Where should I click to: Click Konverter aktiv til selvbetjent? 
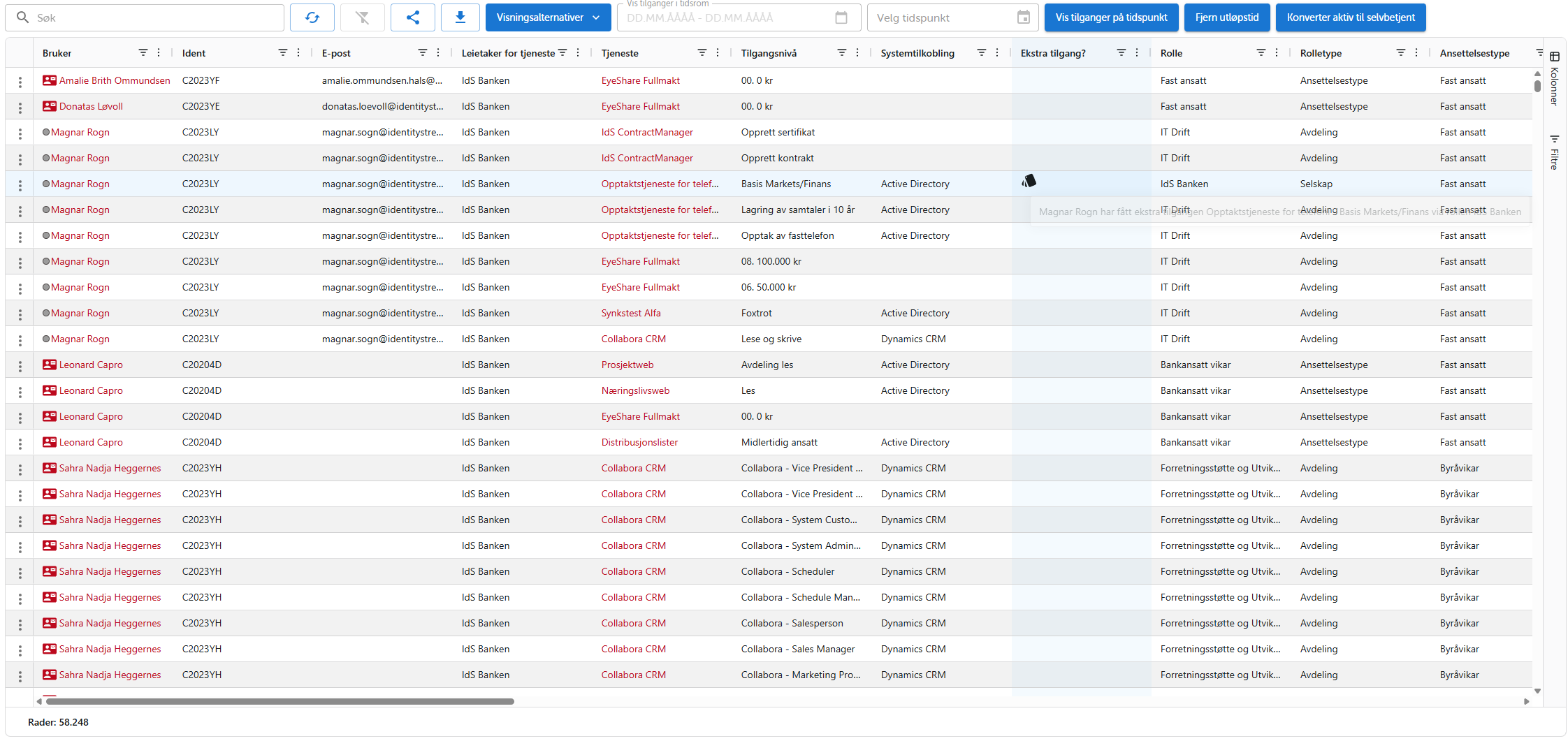(x=1350, y=17)
